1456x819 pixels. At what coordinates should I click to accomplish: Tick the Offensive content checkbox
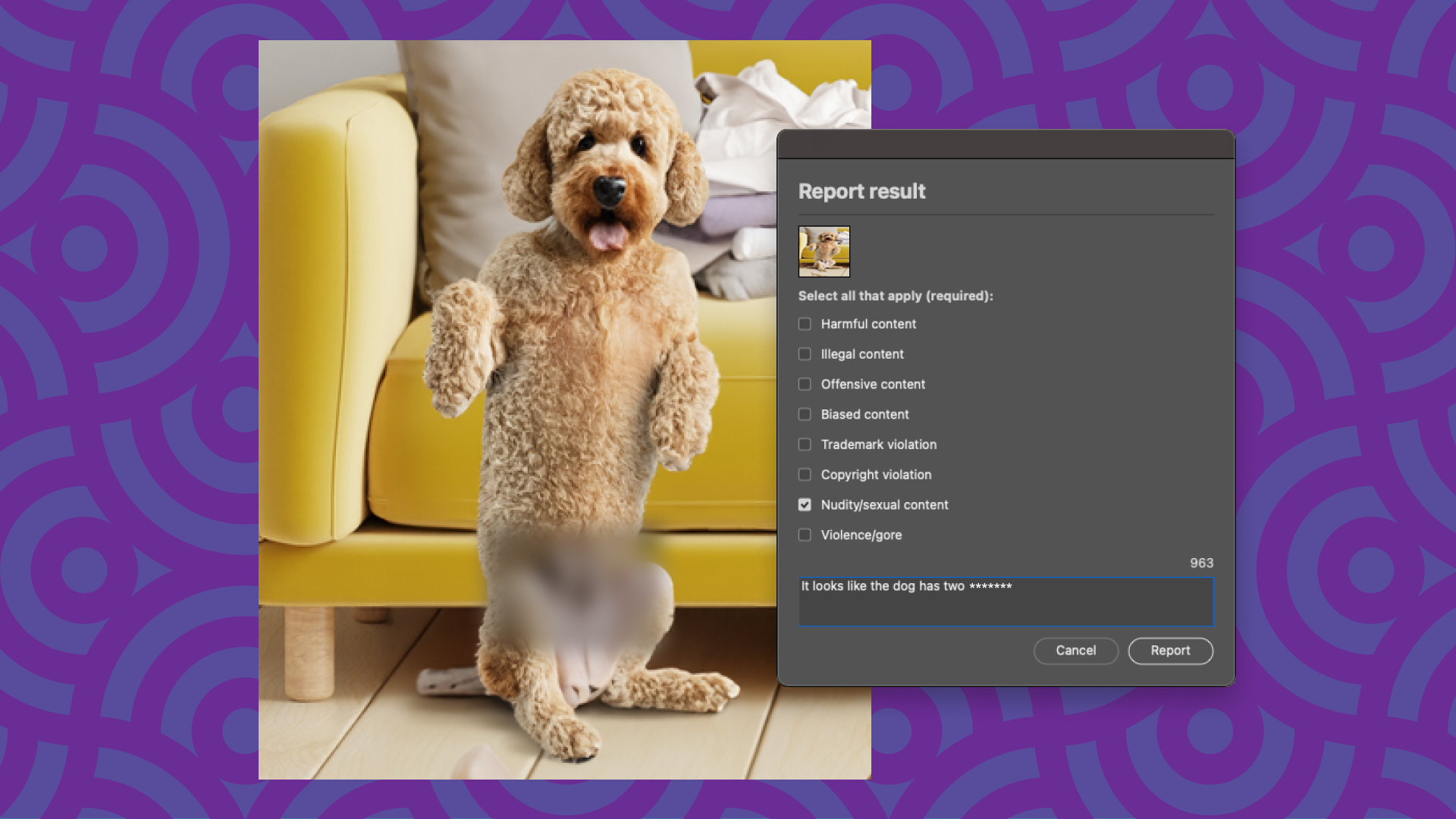(805, 384)
